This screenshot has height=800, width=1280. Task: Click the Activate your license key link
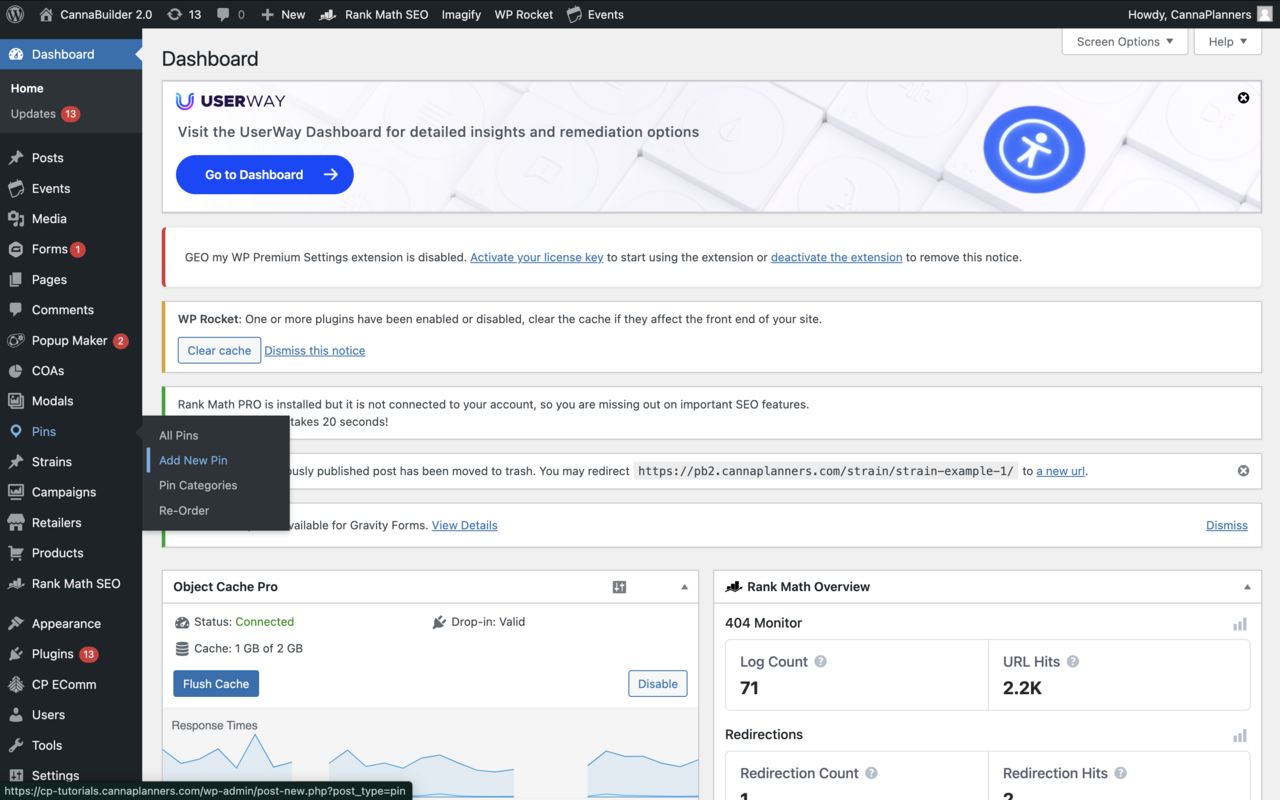[537, 257]
